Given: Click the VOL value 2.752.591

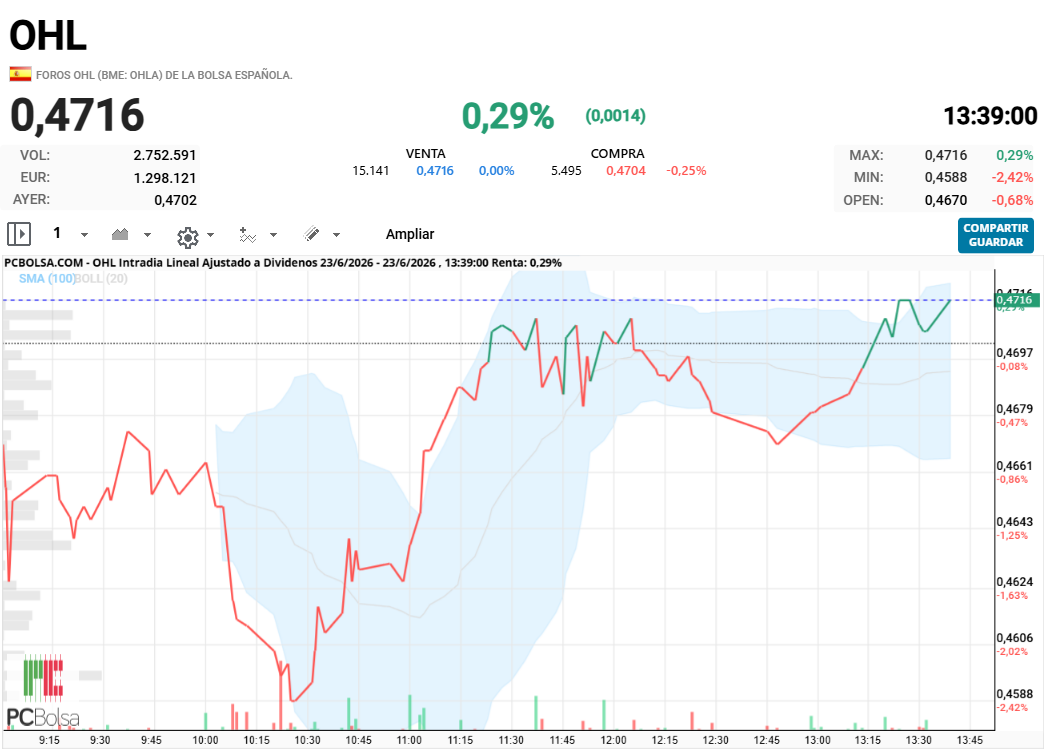Looking at the screenshot, I should 165,155.
